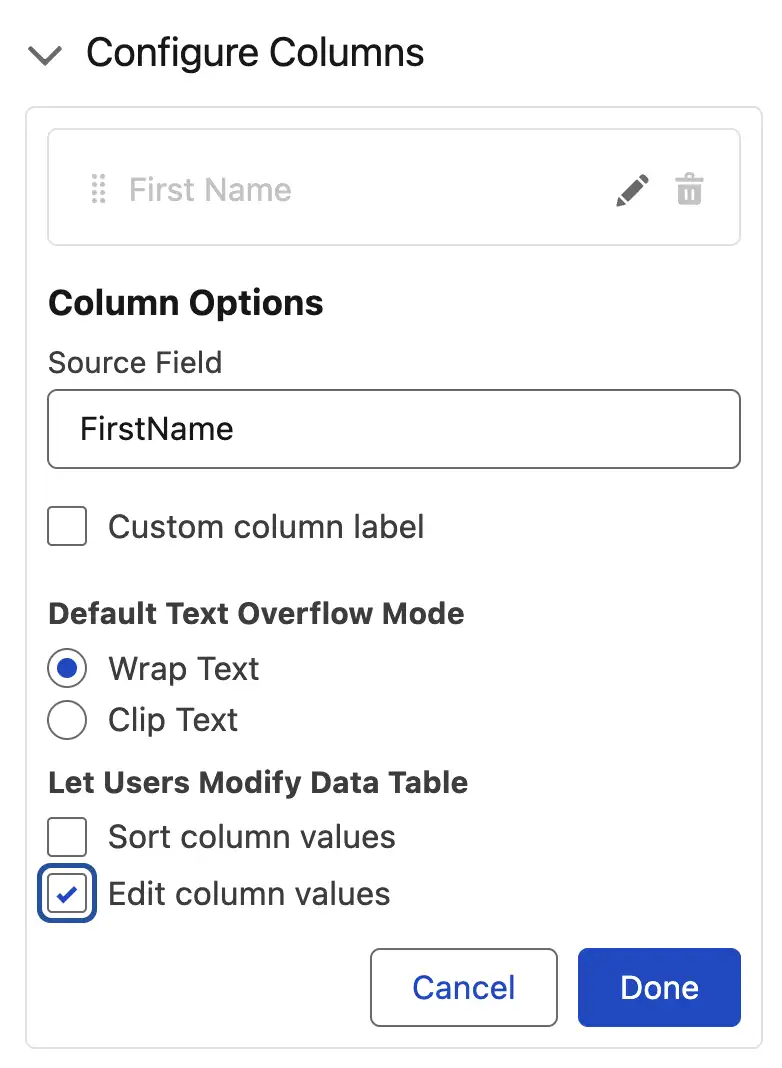Click the Let Users Modify Data Table heading

click(258, 782)
